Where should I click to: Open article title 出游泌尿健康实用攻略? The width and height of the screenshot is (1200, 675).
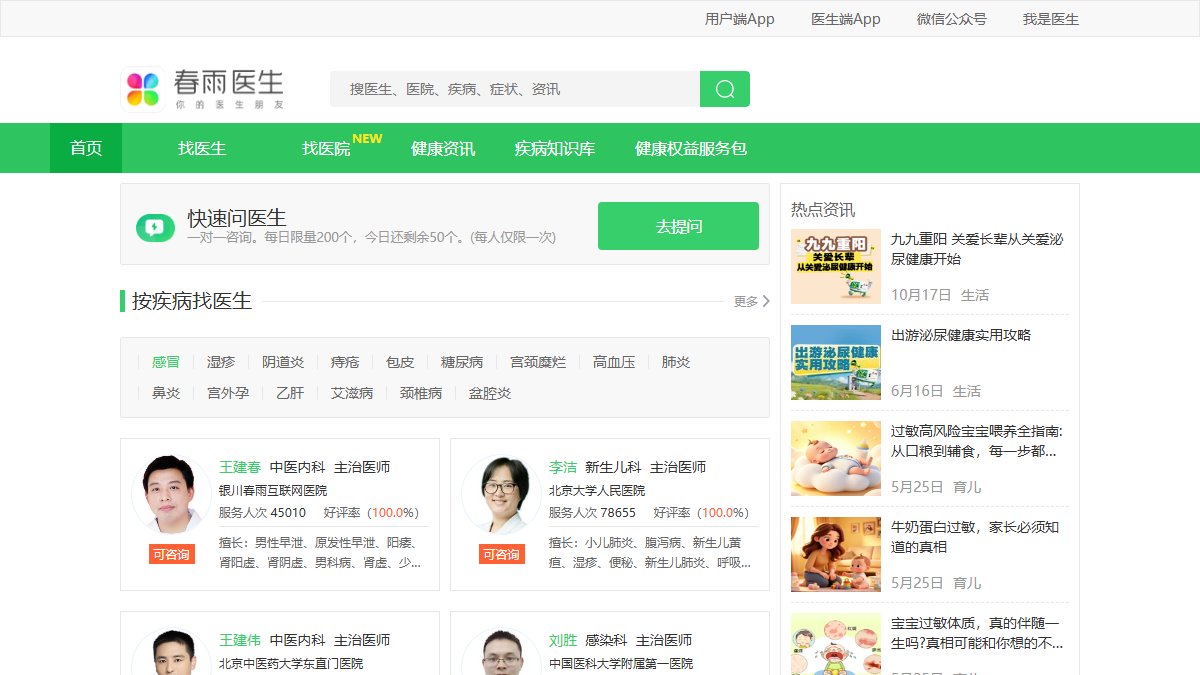(961, 335)
